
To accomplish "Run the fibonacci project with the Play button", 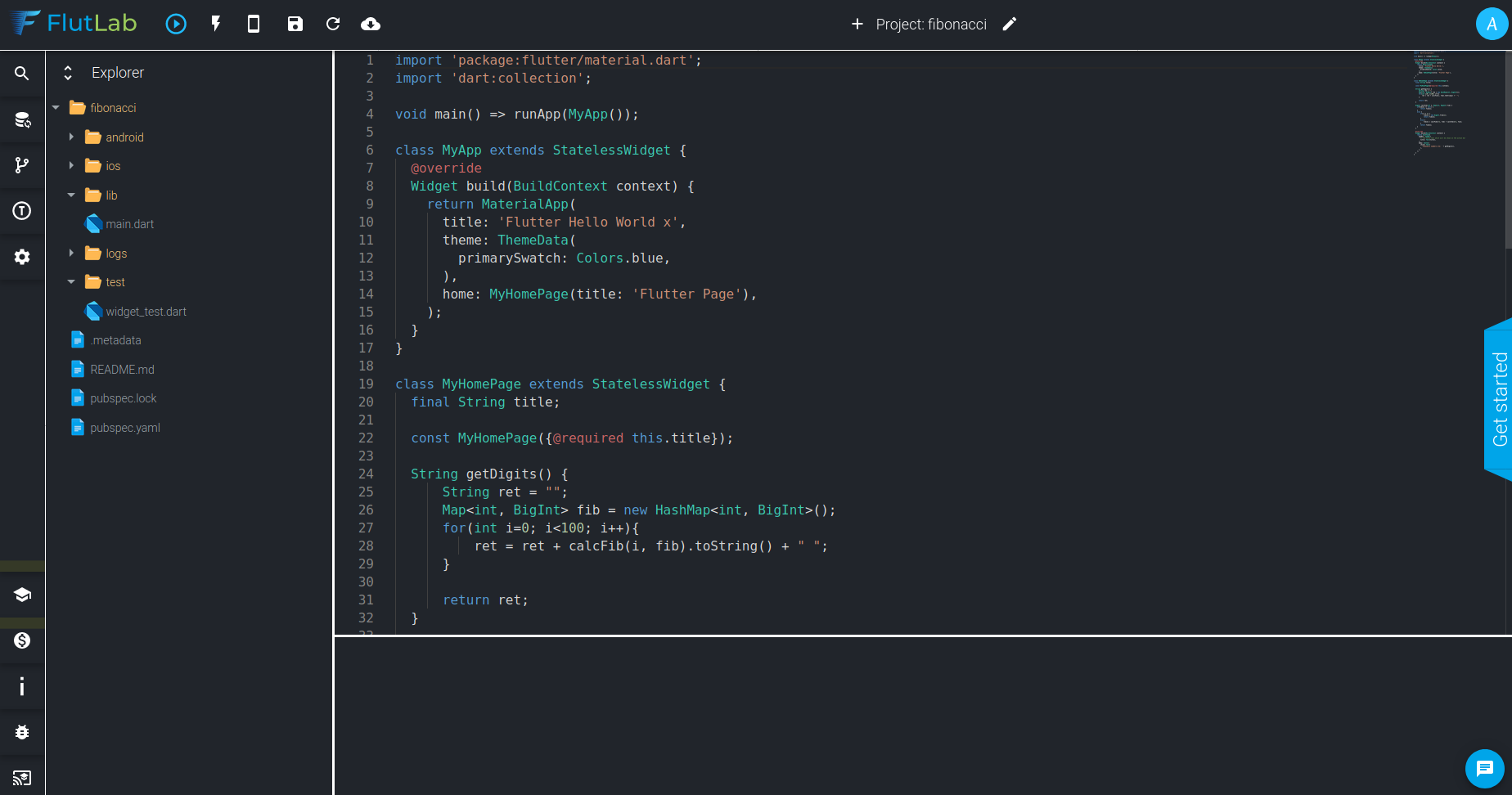I will point(176,24).
